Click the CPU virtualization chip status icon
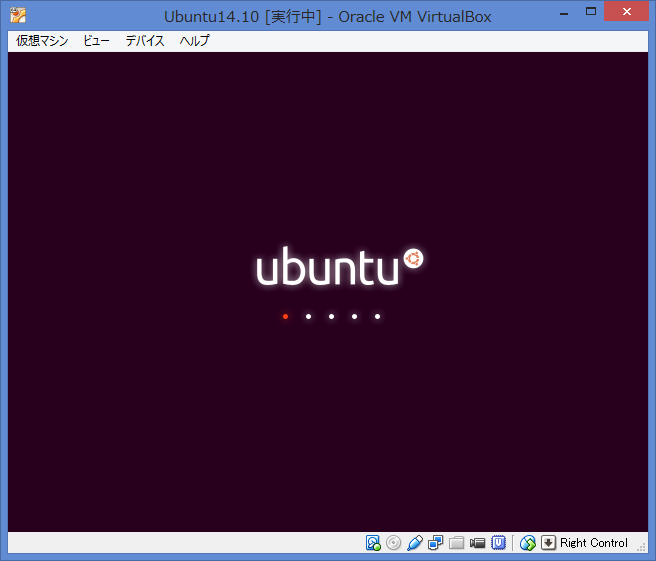 coord(498,543)
